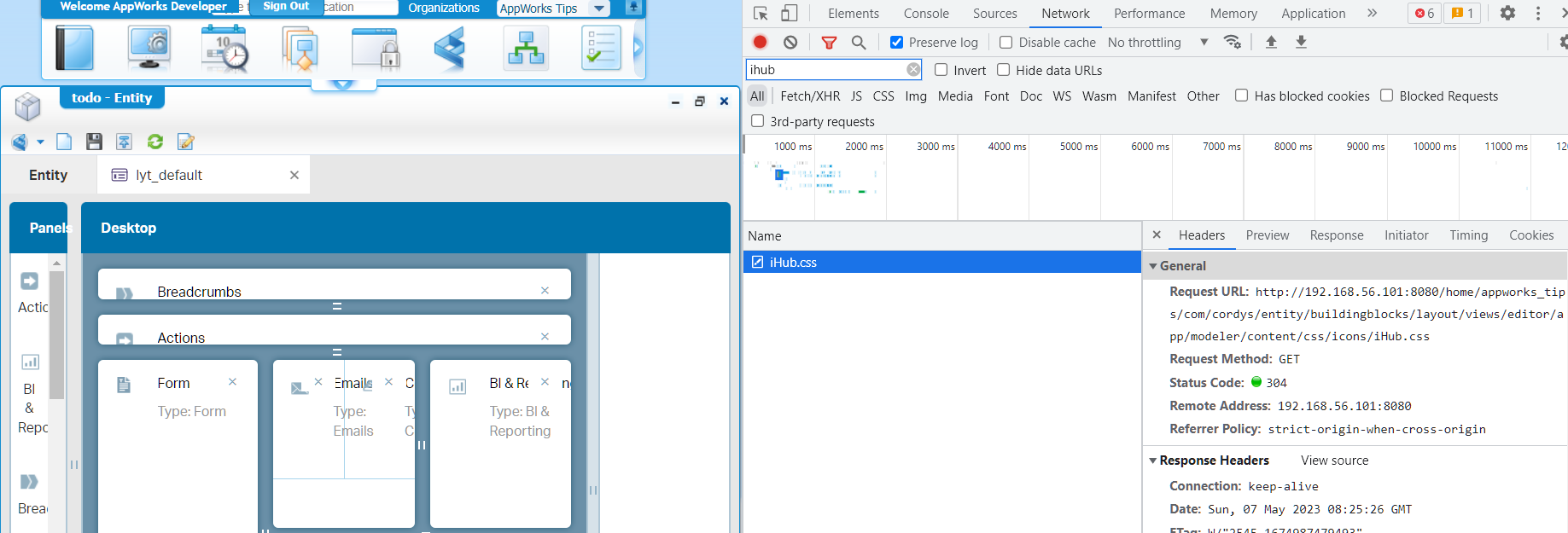Screen dimensions: 1568x533
Task: Open the No throttling dropdown
Action: point(1157,42)
